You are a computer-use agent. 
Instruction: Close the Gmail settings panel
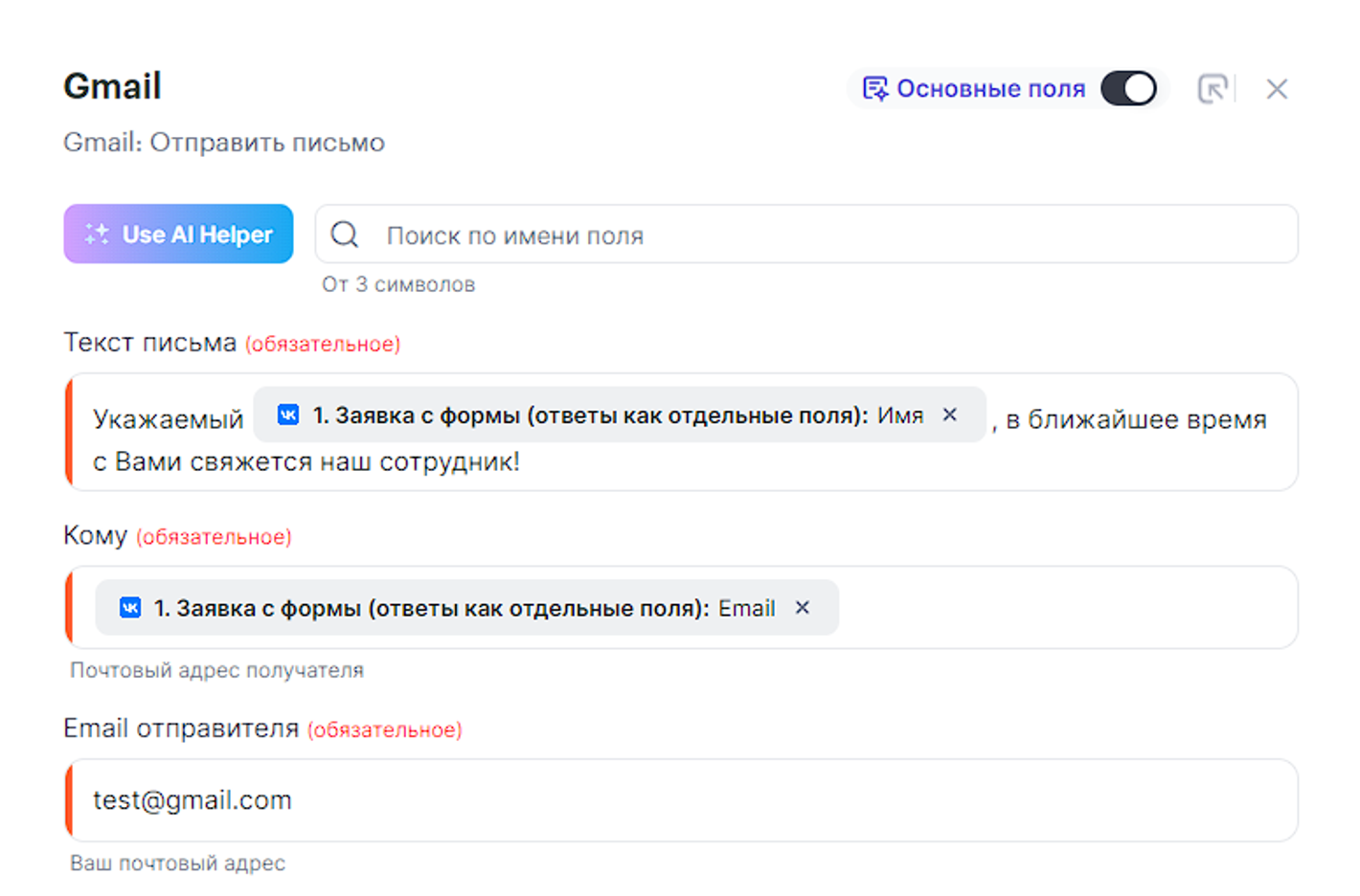tap(1276, 89)
